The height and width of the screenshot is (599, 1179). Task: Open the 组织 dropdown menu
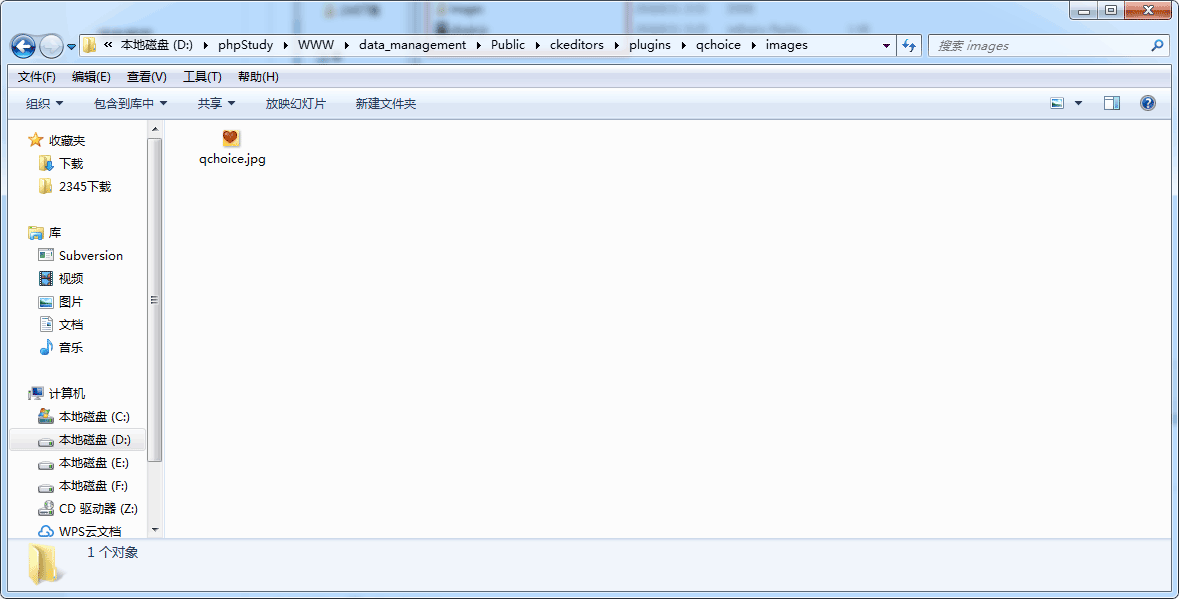pos(44,103)
